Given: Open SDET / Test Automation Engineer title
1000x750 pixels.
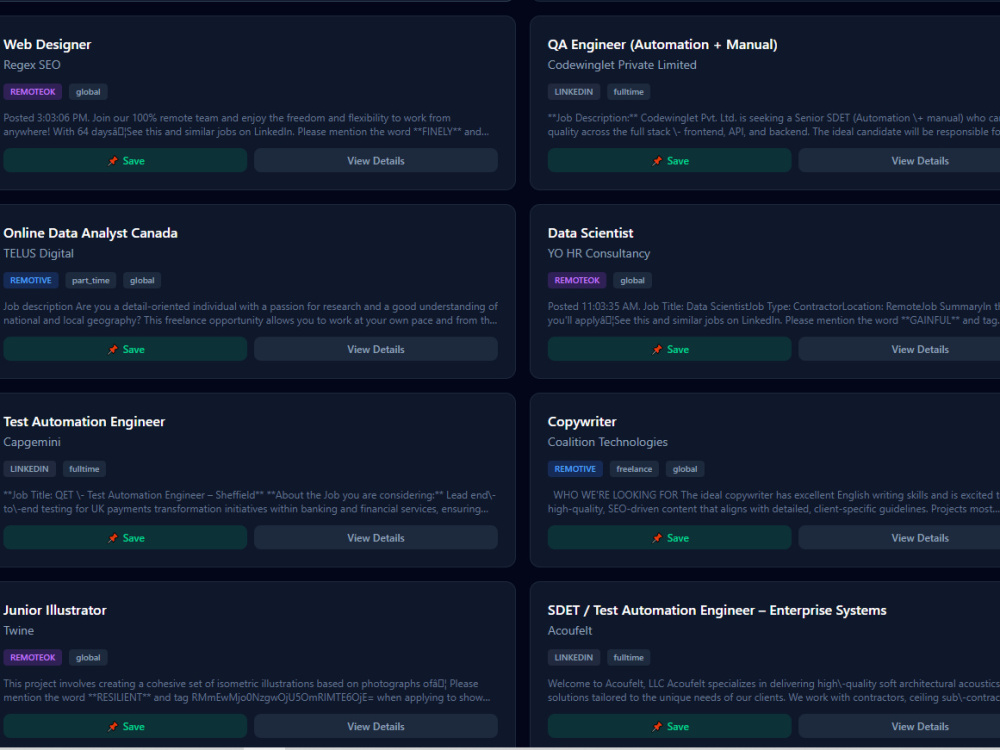Looking at the screenshot, I should coord(717,610).
